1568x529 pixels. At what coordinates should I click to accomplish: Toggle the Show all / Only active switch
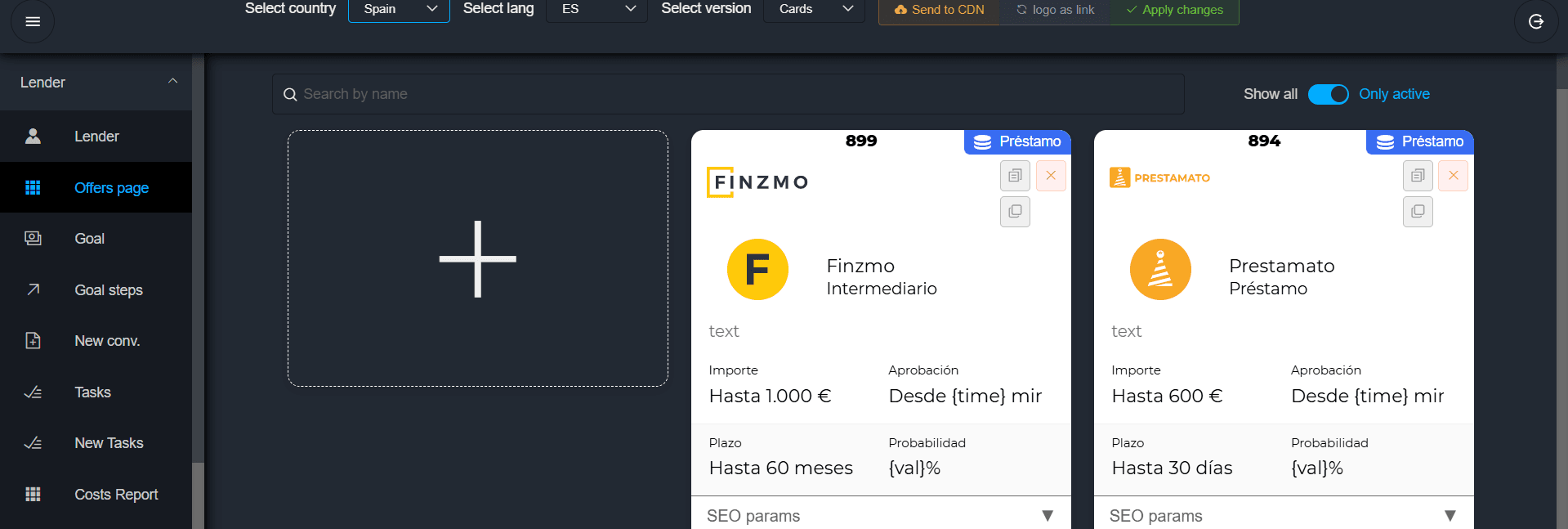coord(1328,94)
